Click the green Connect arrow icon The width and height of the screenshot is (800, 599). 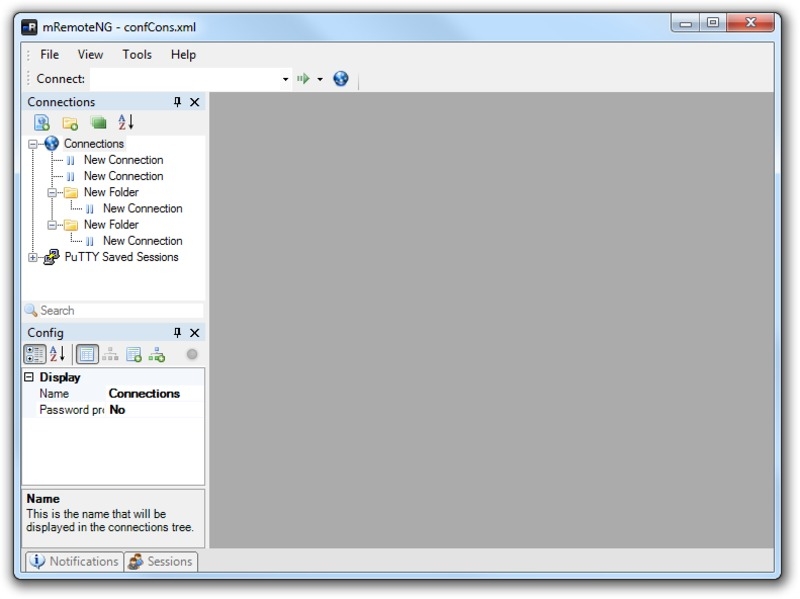[x=303, y=79]
